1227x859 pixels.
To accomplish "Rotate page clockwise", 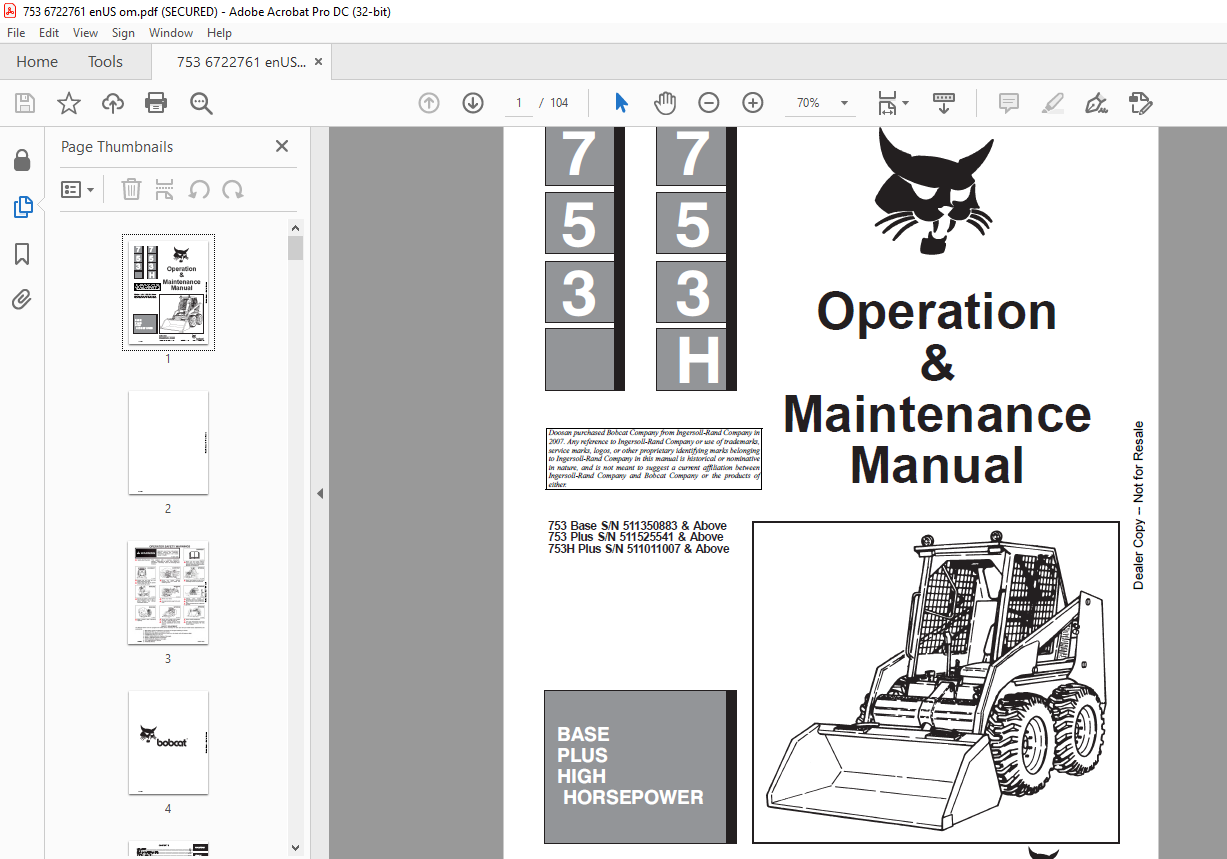I will (233, 189).
